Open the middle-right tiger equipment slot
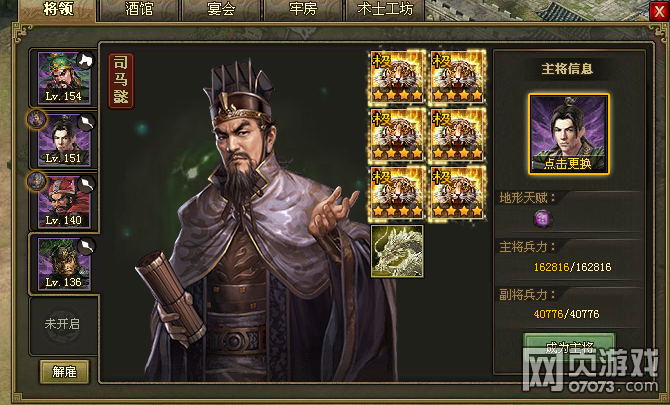This screenshot has height=405, width=670. (457, 135)
